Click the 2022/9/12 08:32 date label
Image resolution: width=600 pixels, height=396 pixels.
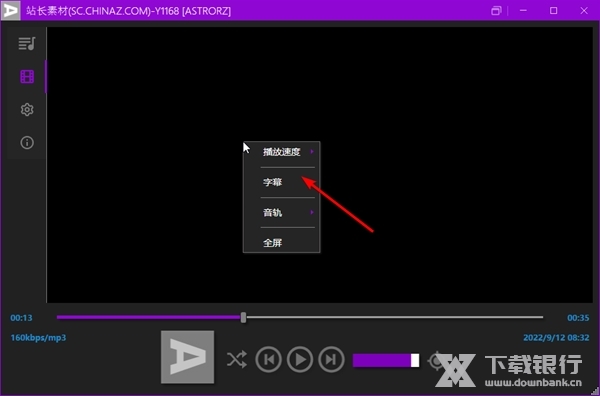(556, 337)
